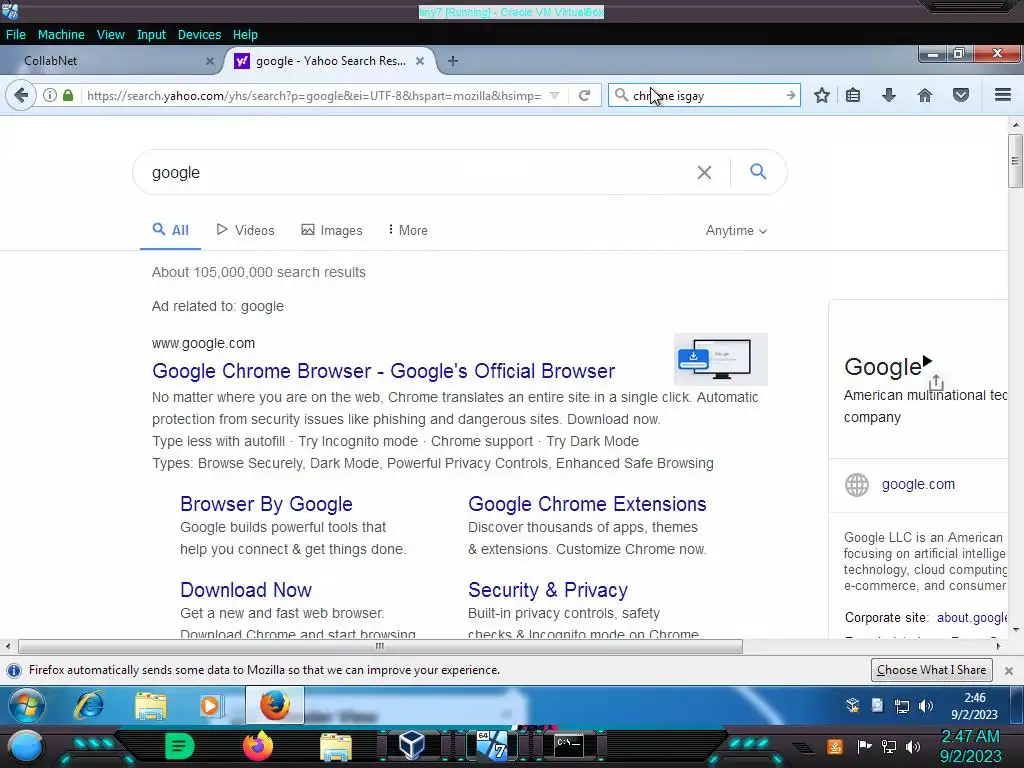Screen dimensions: 1024x768
Task: Click the host tray speaker icon
Action: pos(914,746)
